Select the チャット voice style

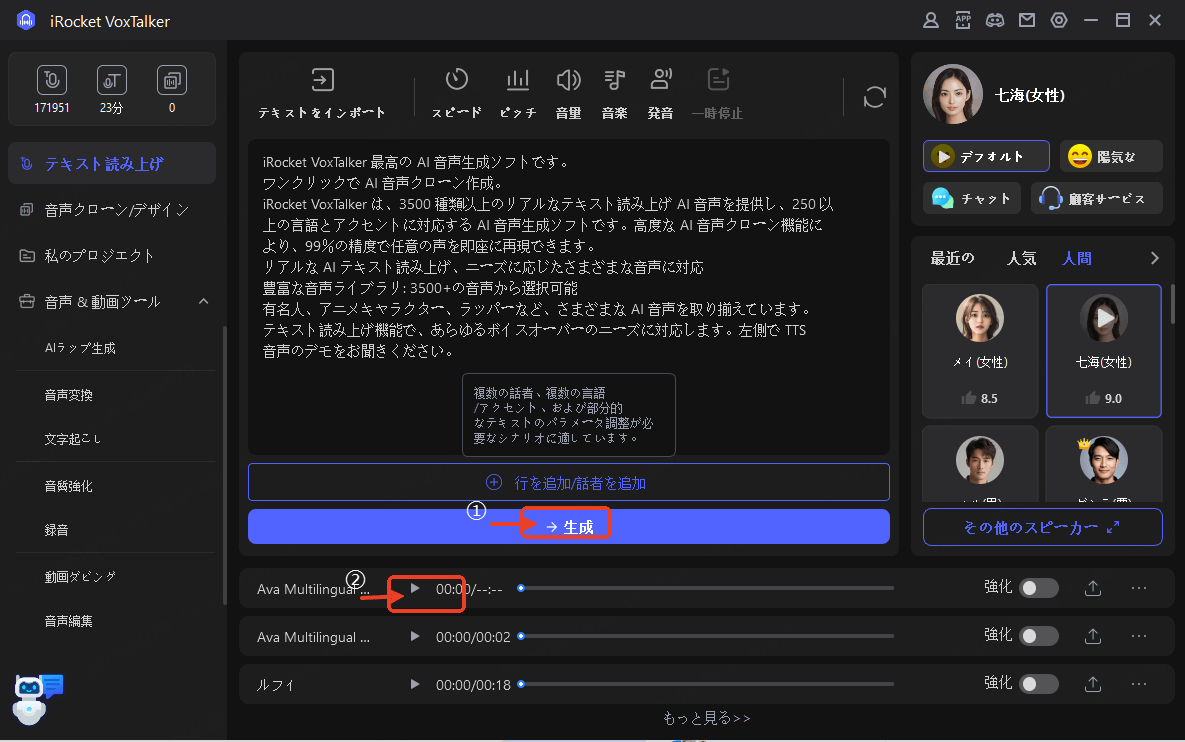pyautogui.click(x=971, y=199)
